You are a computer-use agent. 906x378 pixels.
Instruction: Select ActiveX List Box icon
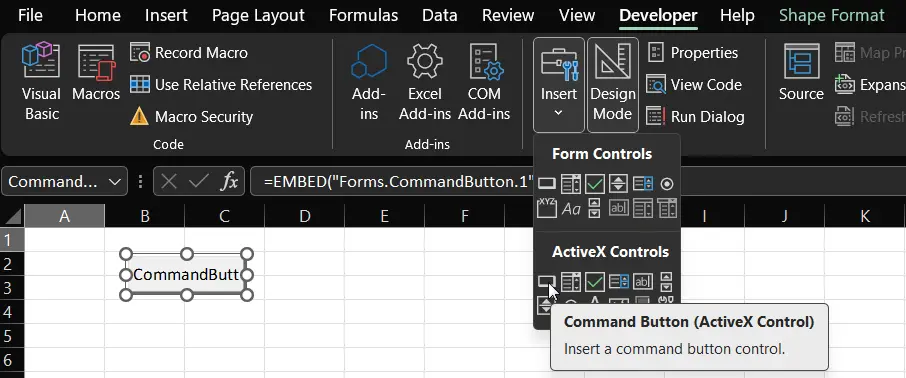619,282
